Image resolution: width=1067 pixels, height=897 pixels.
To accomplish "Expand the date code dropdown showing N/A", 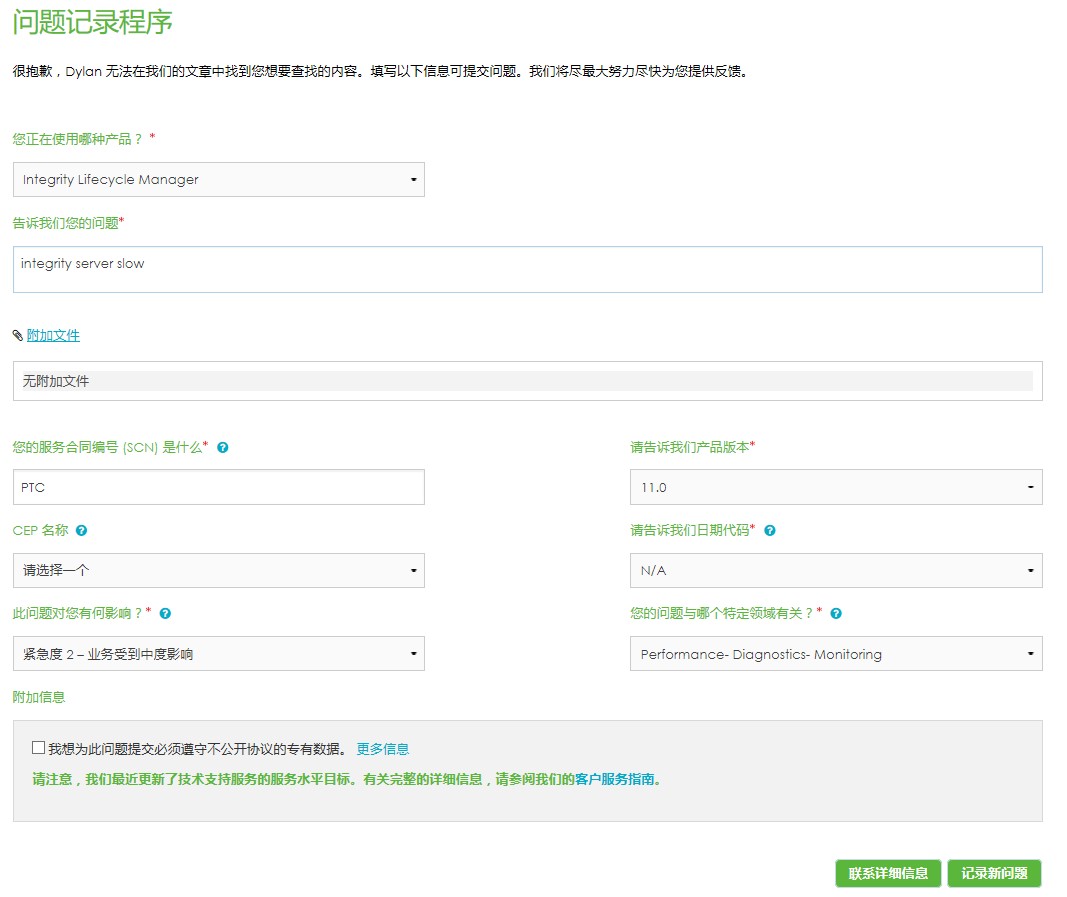I will point(835,570).
